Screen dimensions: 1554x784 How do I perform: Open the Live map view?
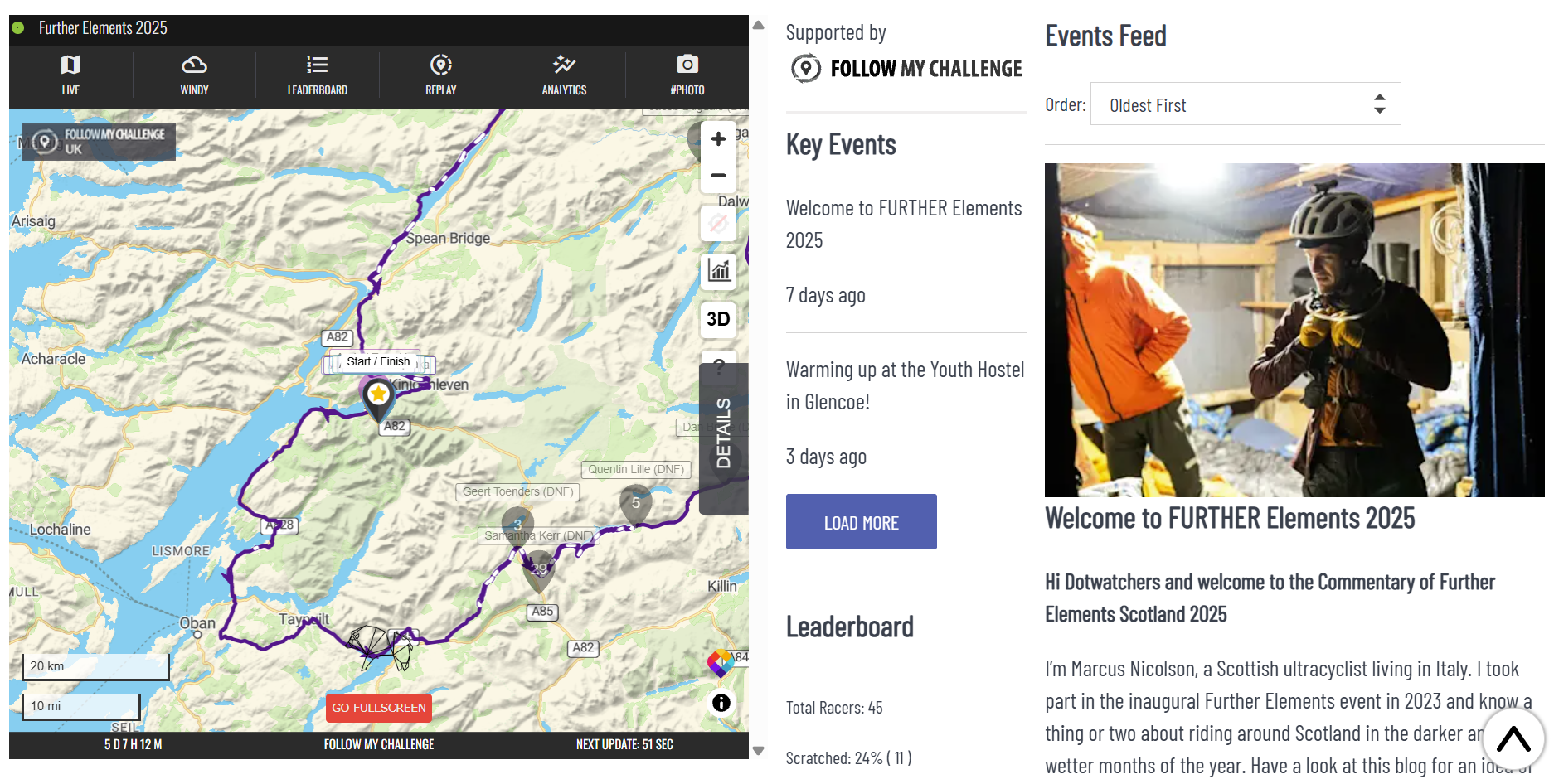[x=70, y=75]
